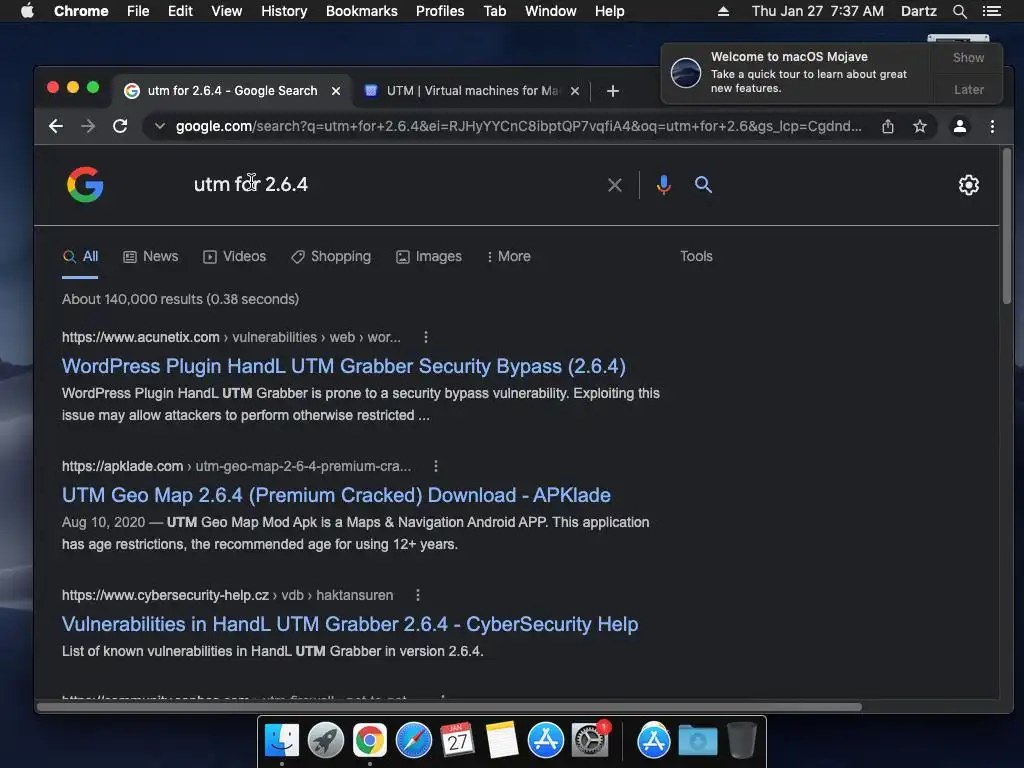Click Show on the macOS Mojave notification
Screen dimensions: 1024x768
968,57
